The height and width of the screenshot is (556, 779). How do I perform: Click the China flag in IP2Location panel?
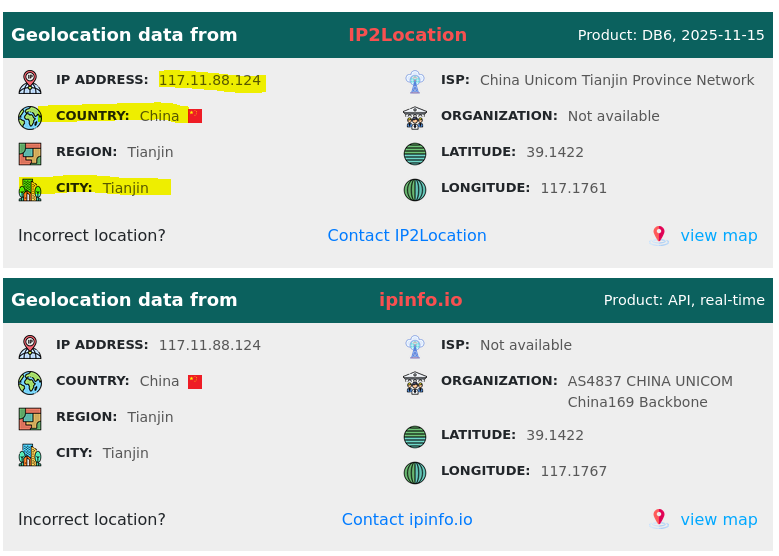point(195,116)
